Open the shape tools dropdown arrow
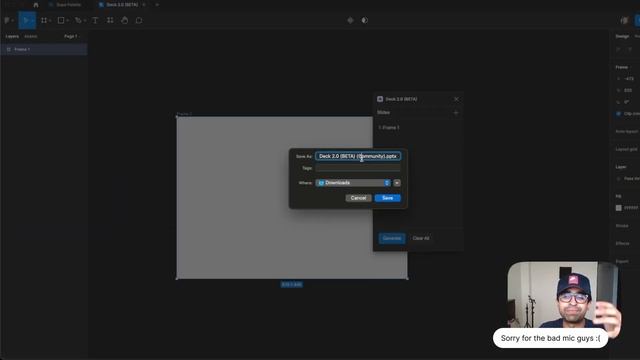Screen dimensions: 640x360 tap(67, 20)
